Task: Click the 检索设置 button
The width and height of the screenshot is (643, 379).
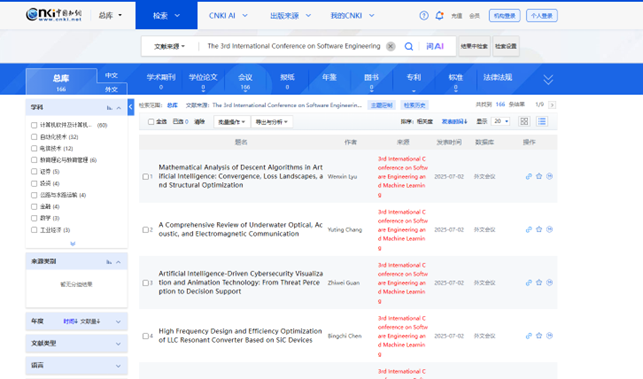Action: tap(506, 46)
